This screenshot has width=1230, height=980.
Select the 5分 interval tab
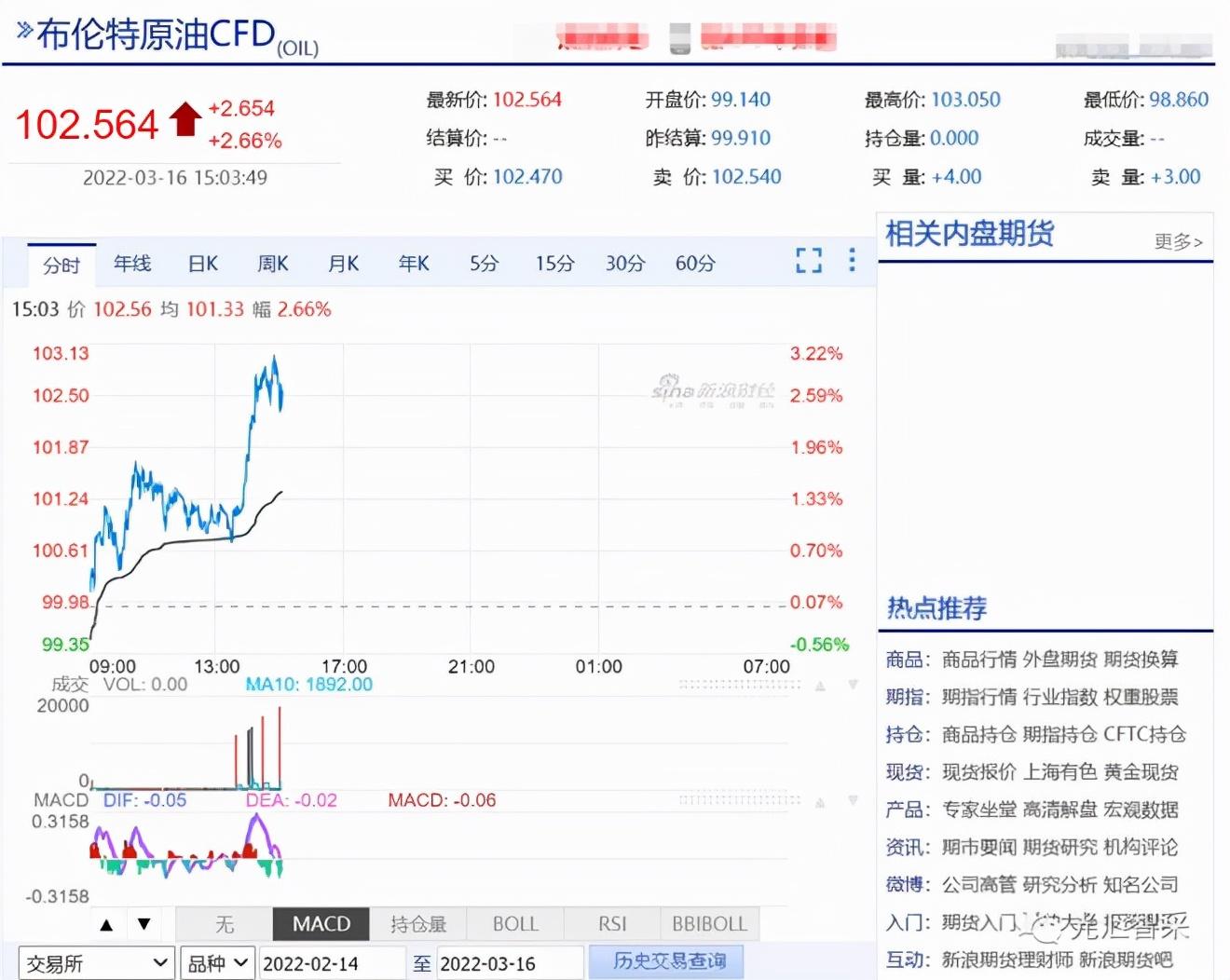pyautogui.click(x=485, y=264)
